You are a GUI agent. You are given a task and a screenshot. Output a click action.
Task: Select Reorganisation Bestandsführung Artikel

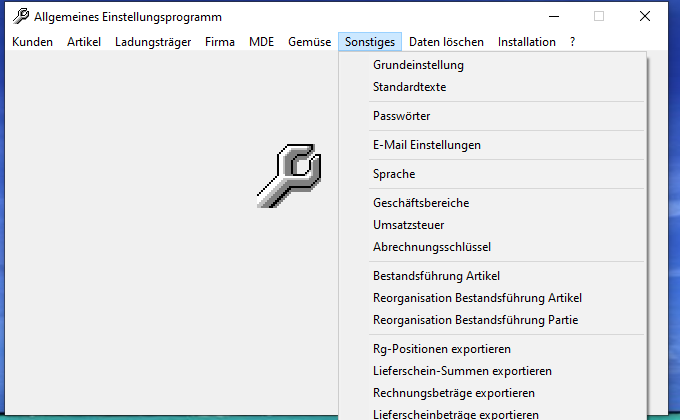[493, 299]
